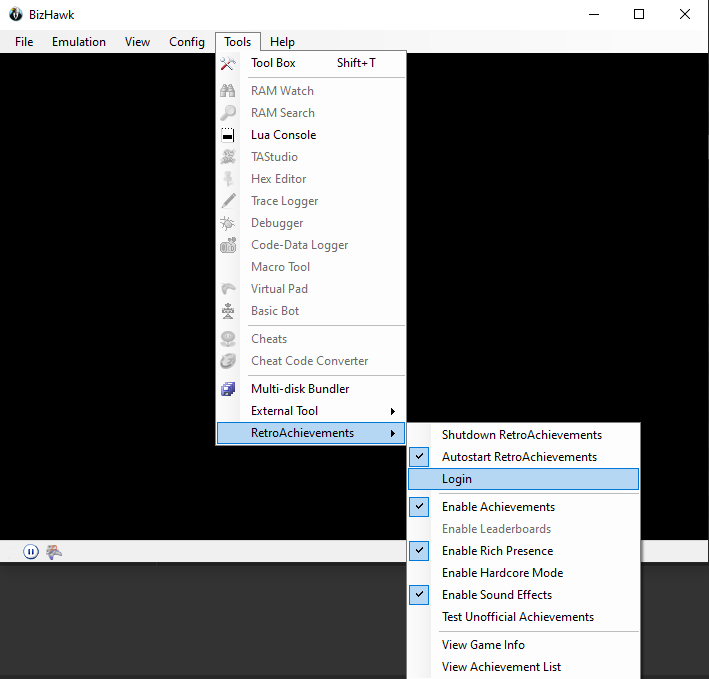
Task: Click the Lua Console window icon
Action: [x=228, y=135]
